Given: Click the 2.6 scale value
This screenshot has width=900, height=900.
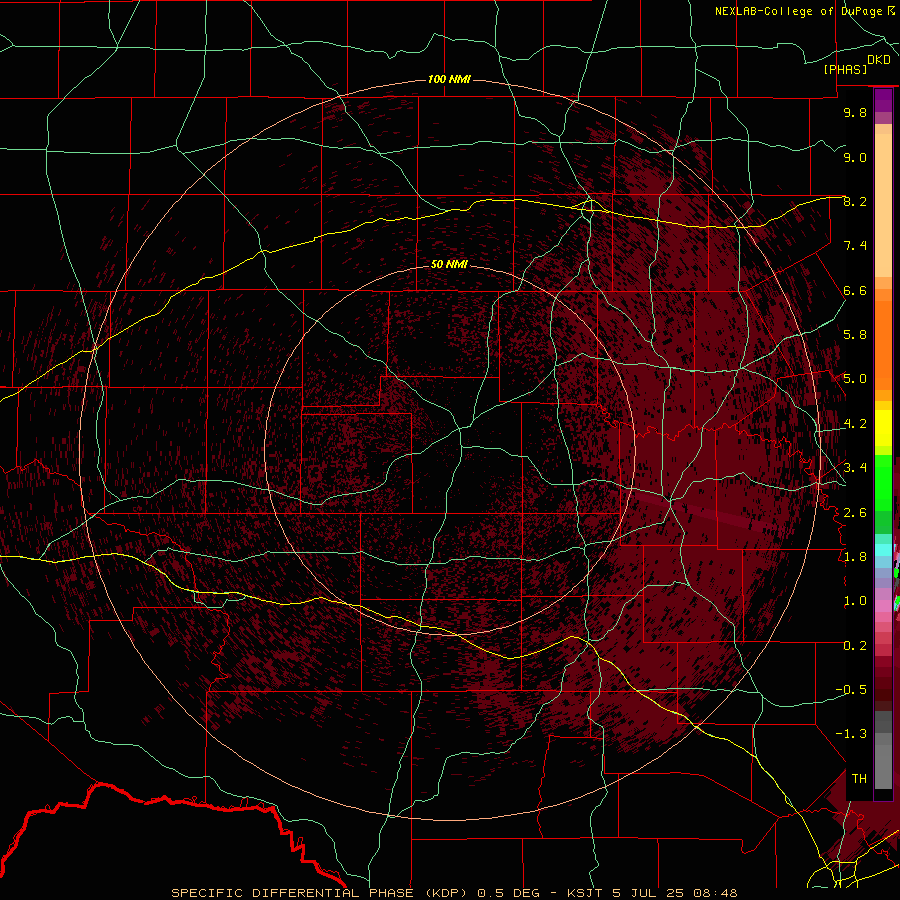Looking at the screenshot, I should point(855,512).
